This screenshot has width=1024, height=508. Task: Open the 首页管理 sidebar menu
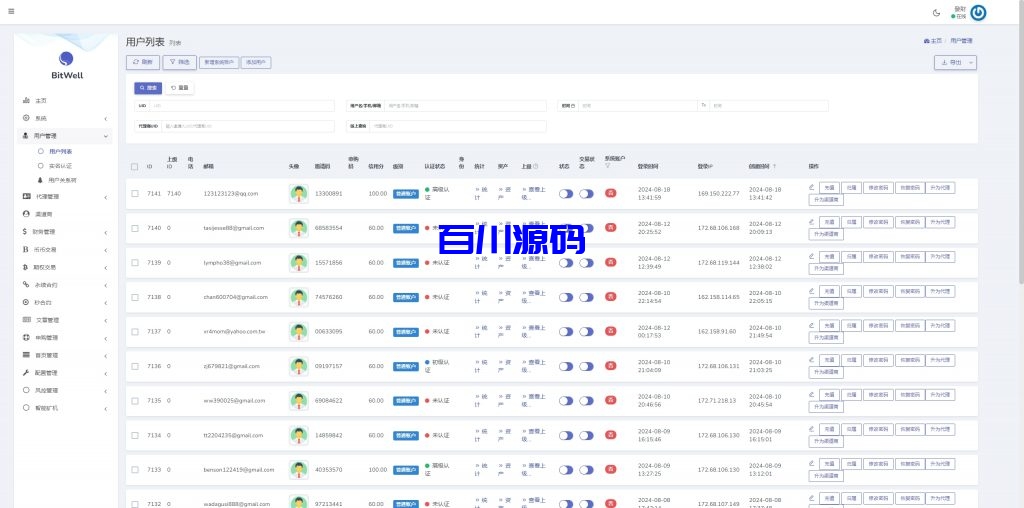click(x=64, y=355)
